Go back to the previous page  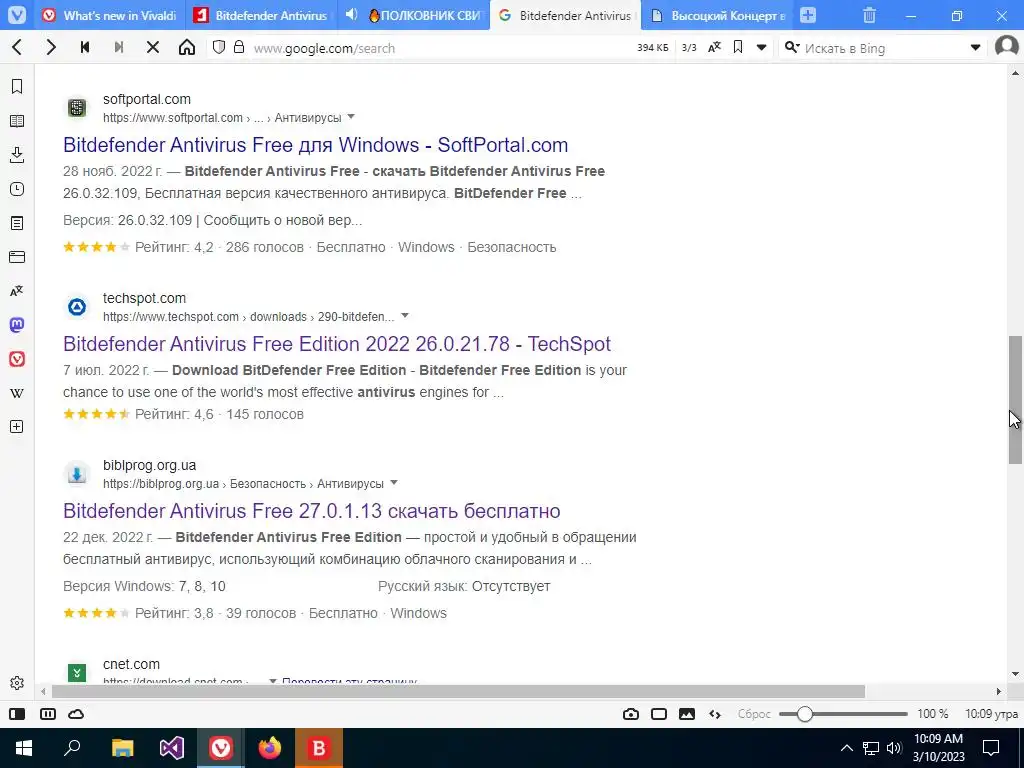coord(18,47)
